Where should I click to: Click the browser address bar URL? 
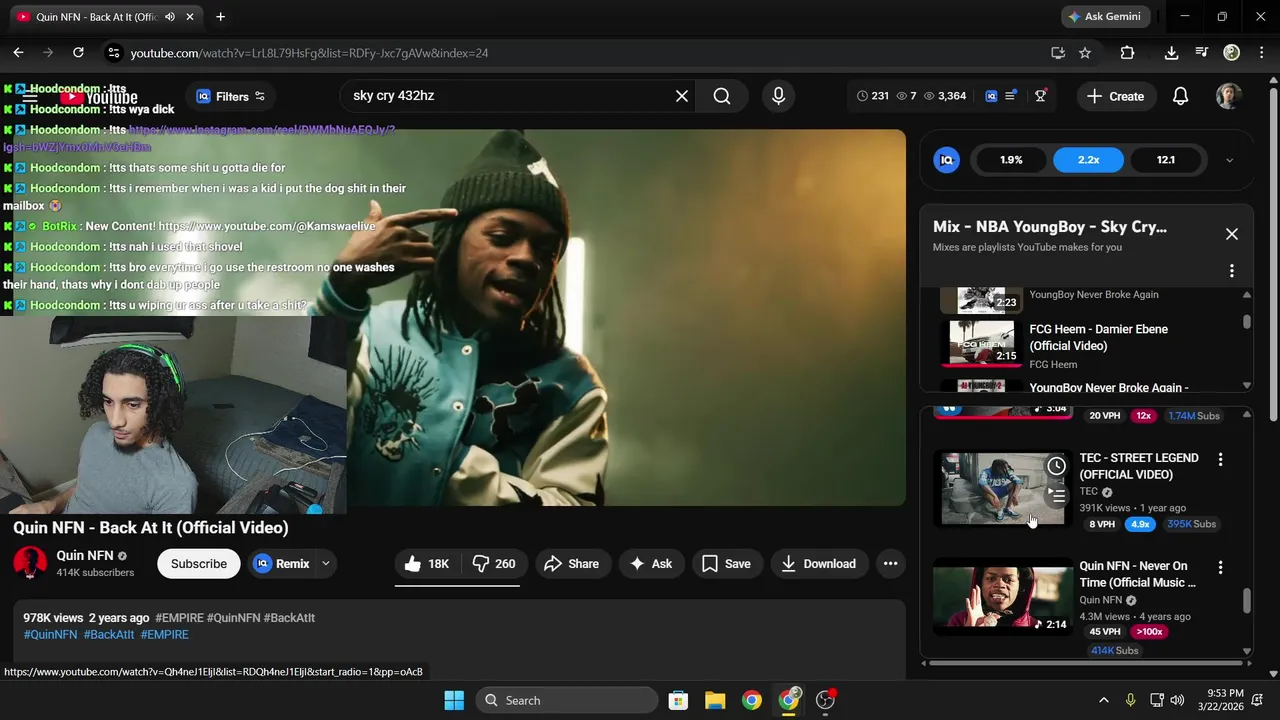309,53
